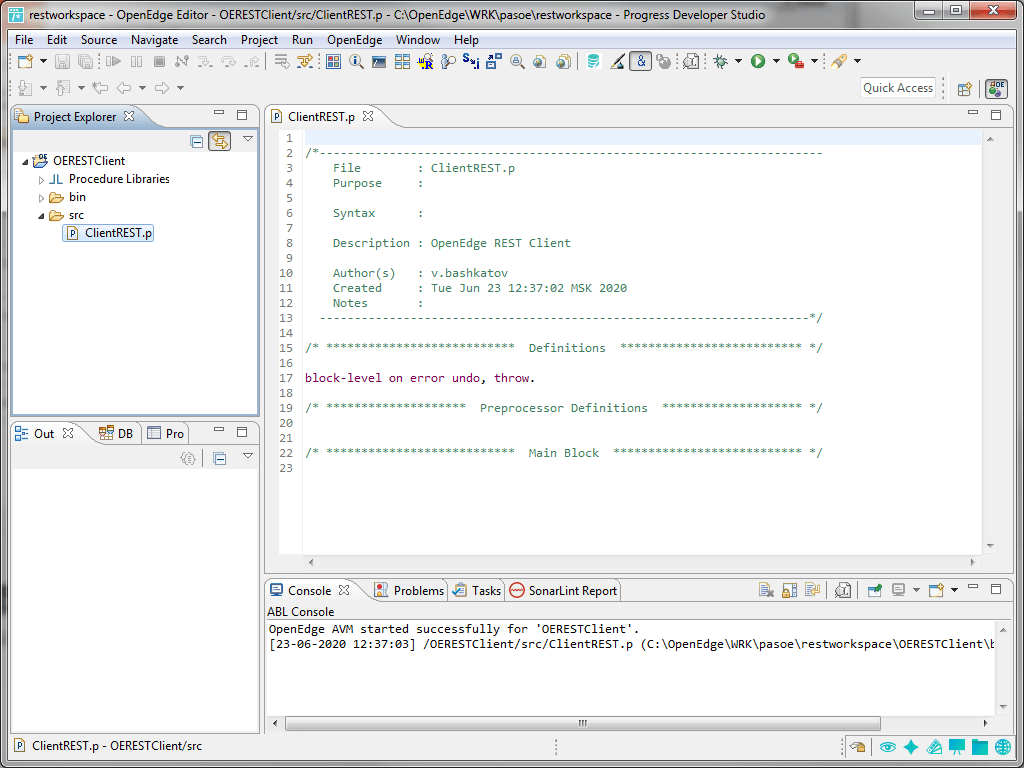
Task: Click the Pin Console icon
Action: point(874,590)
